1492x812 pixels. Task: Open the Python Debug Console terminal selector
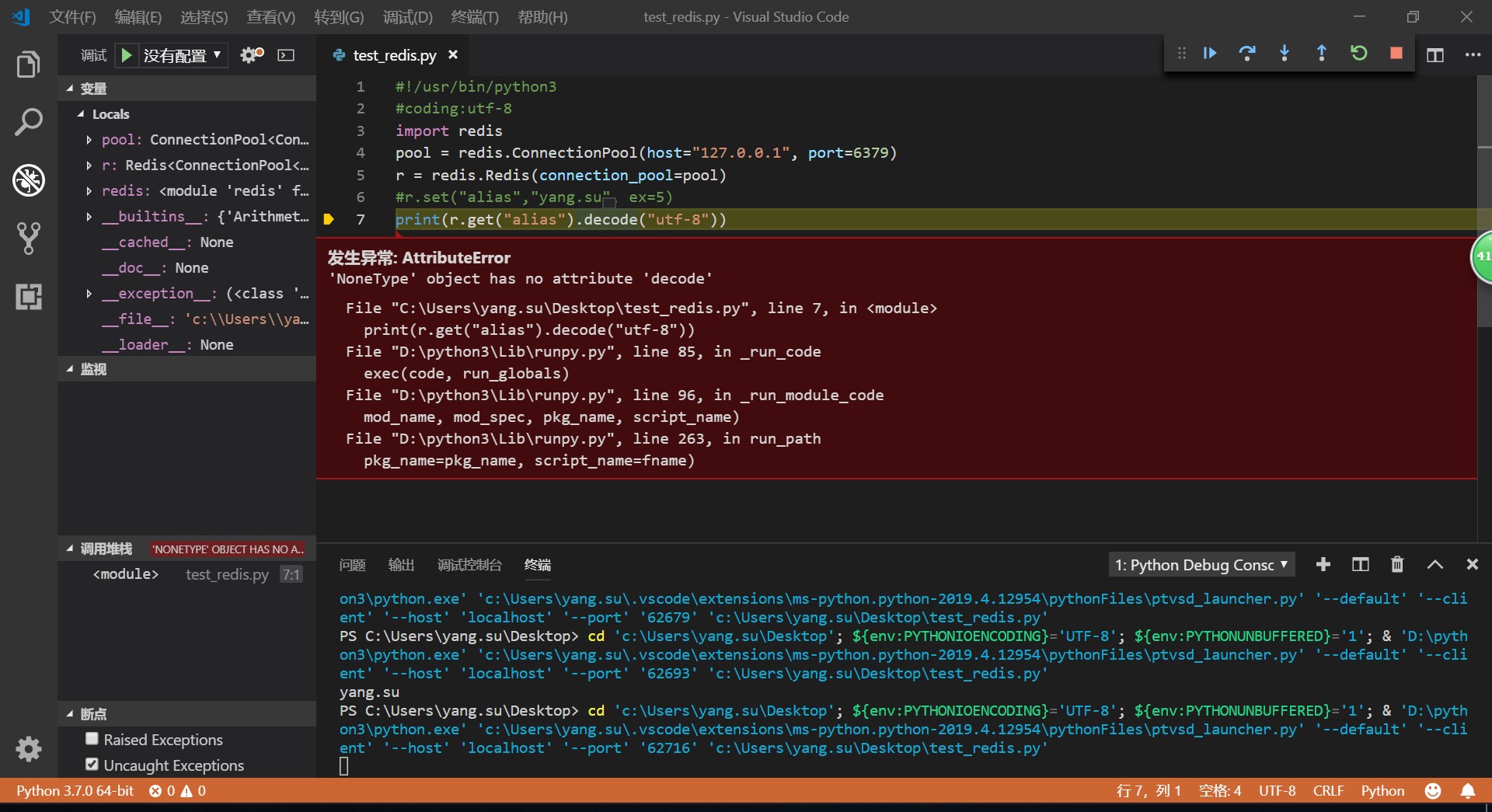click(1201, 565)
